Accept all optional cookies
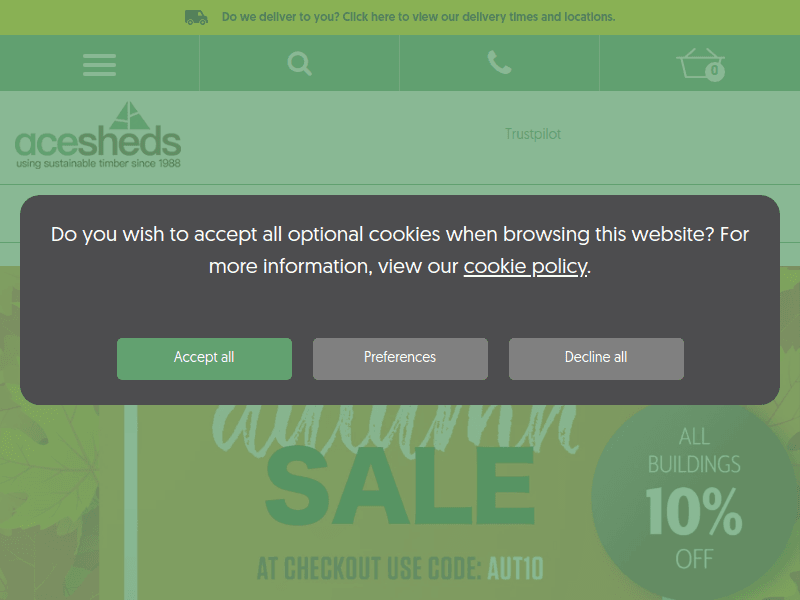This screenshot has height=600, width=800. click(x=204, y=359)
